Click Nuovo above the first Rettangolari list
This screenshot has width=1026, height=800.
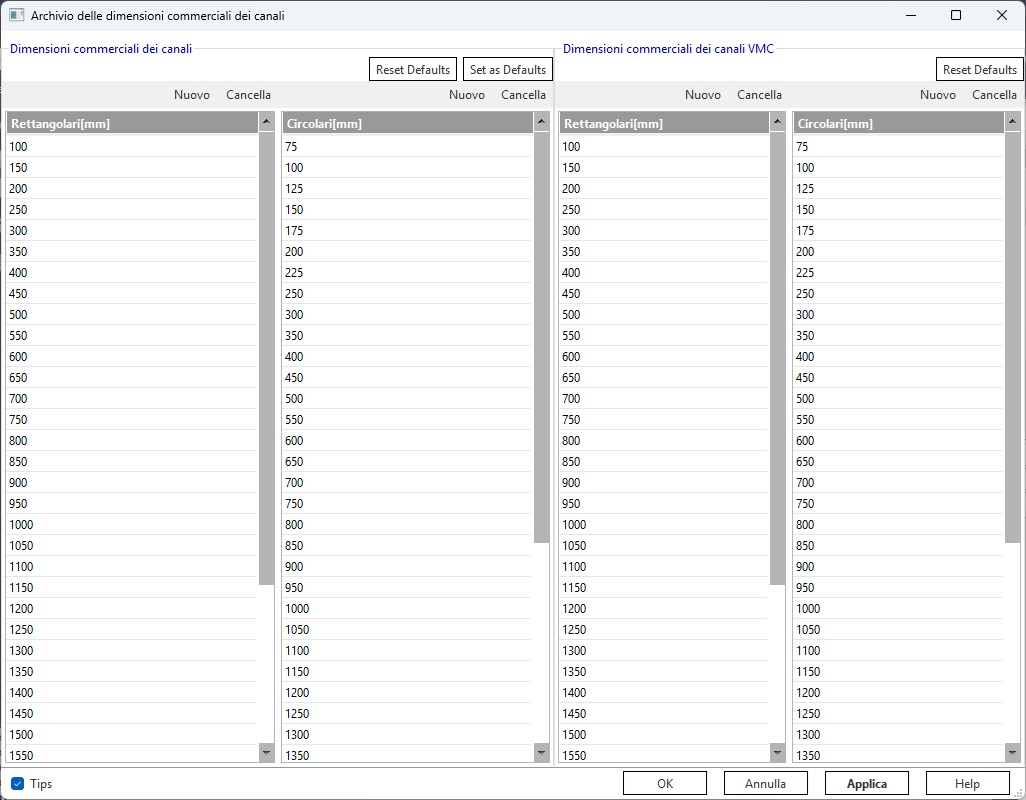point(192,95)
